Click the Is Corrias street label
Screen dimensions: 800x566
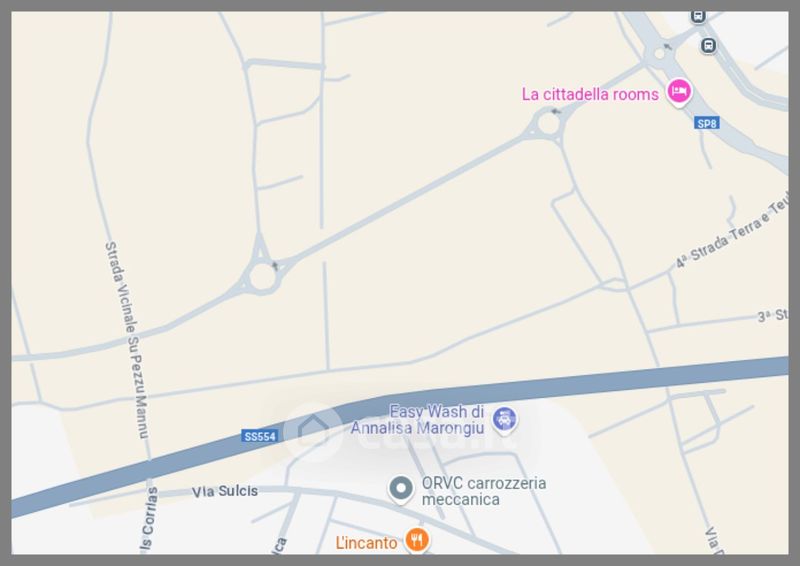(x=148, y=521)
